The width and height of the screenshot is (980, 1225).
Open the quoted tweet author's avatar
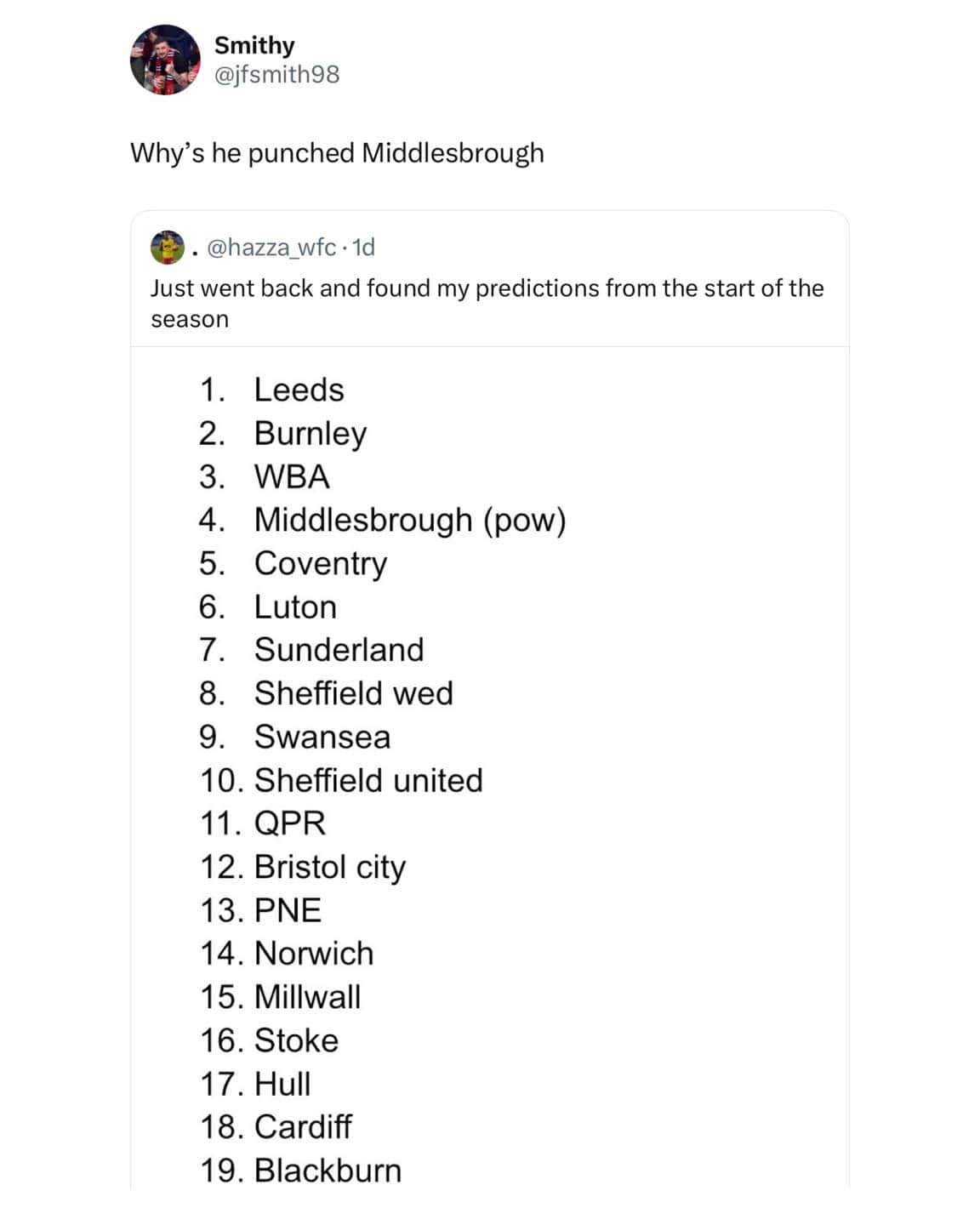[x=168, y=247]
